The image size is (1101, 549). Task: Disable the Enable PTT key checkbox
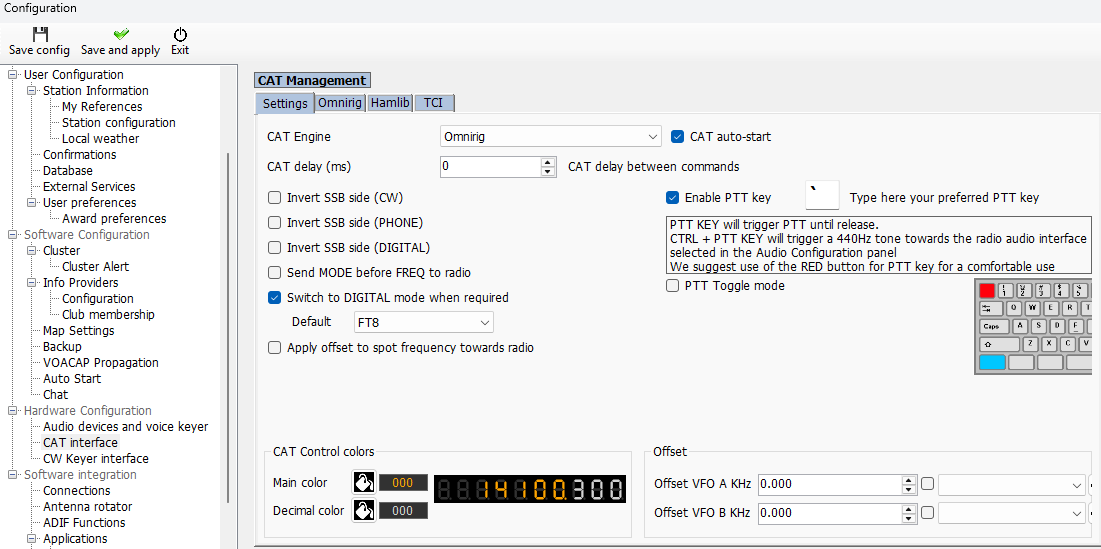pyautogui.click(x=672, y=197)
